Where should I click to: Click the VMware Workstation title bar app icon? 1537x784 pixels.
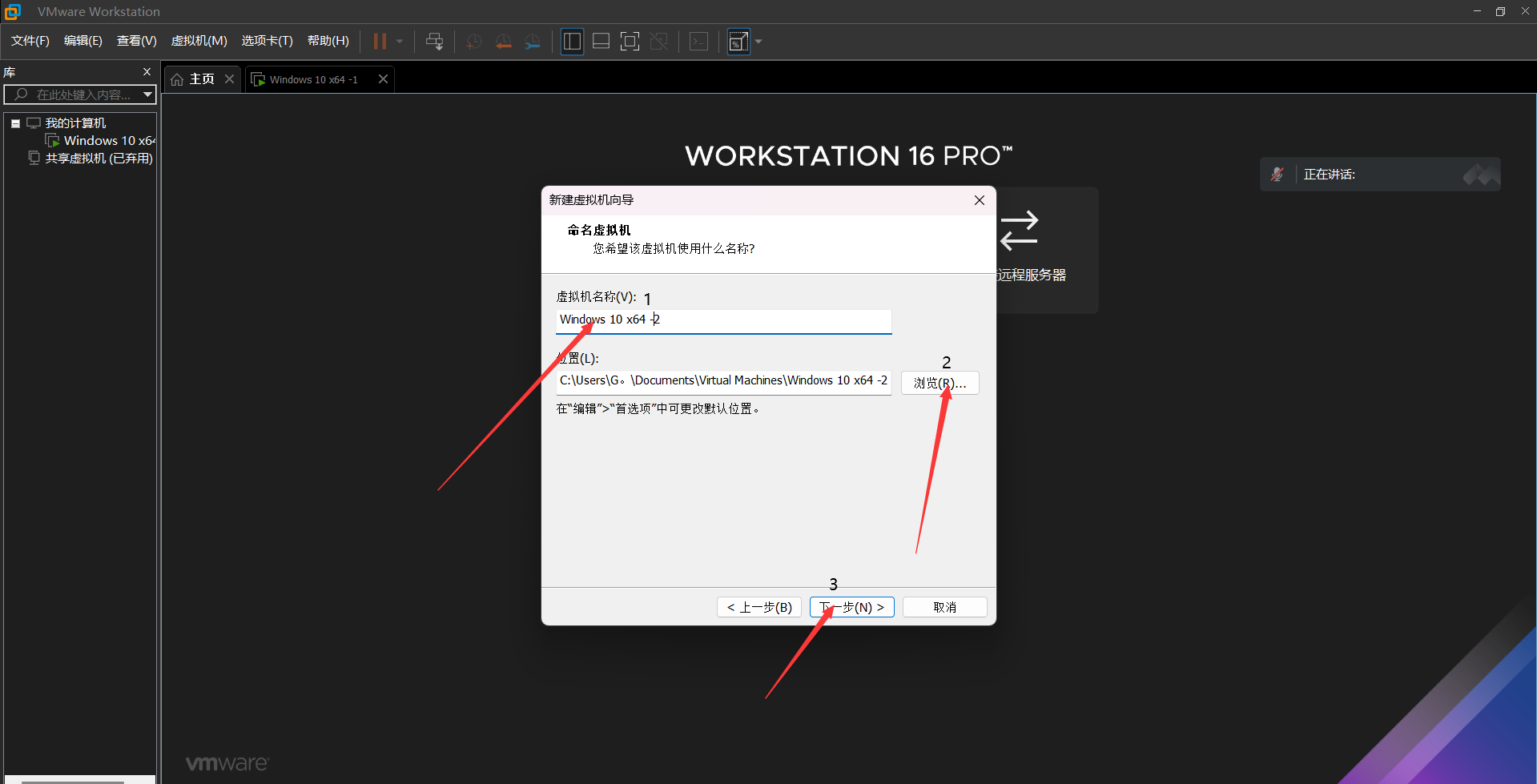(13, 11)
